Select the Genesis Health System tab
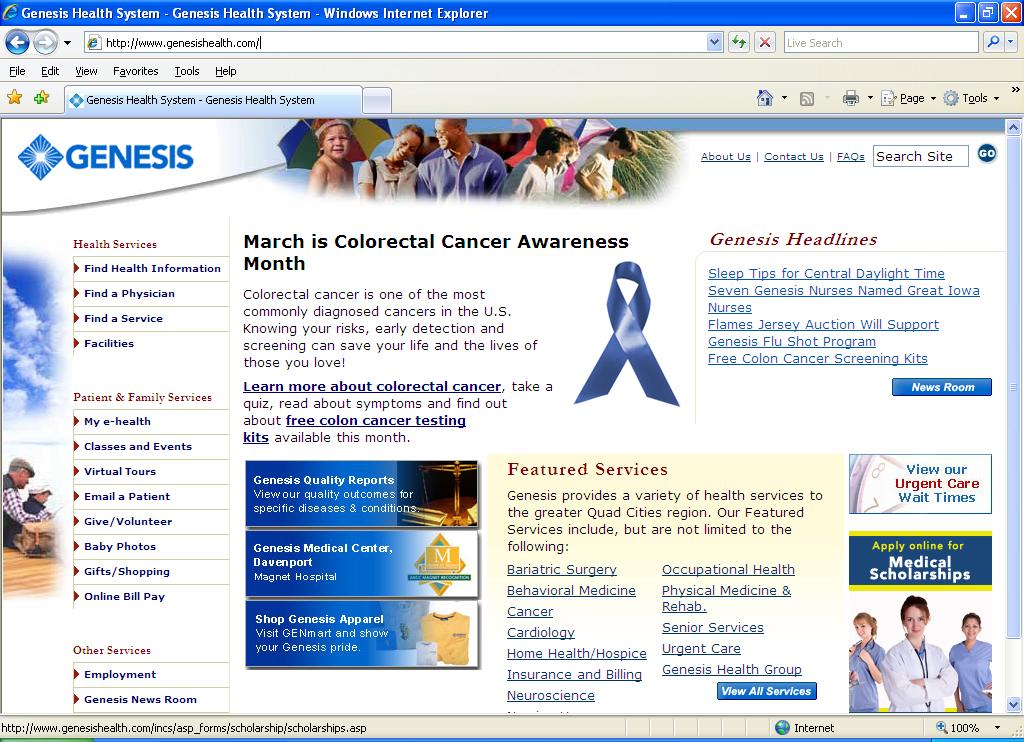 [x=213, y=100]
